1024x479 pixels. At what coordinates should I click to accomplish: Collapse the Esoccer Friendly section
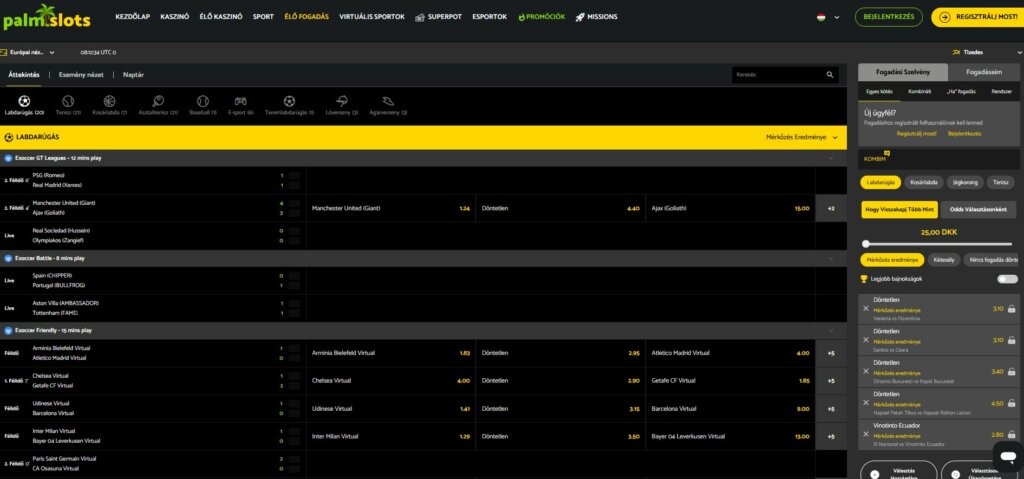[831, 331]
